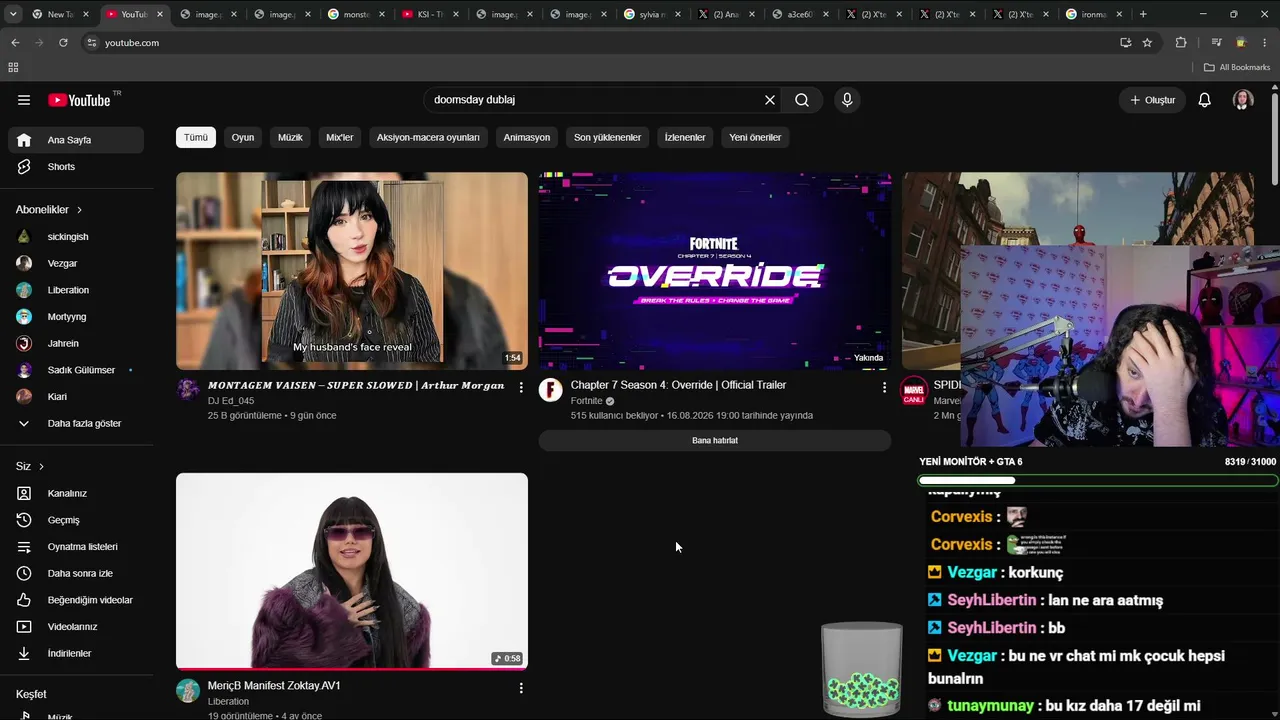This screenshot has width=1280, height=720.
Task: Open channel avatar beside MericB Manifest video
Action: coord(188,691)
